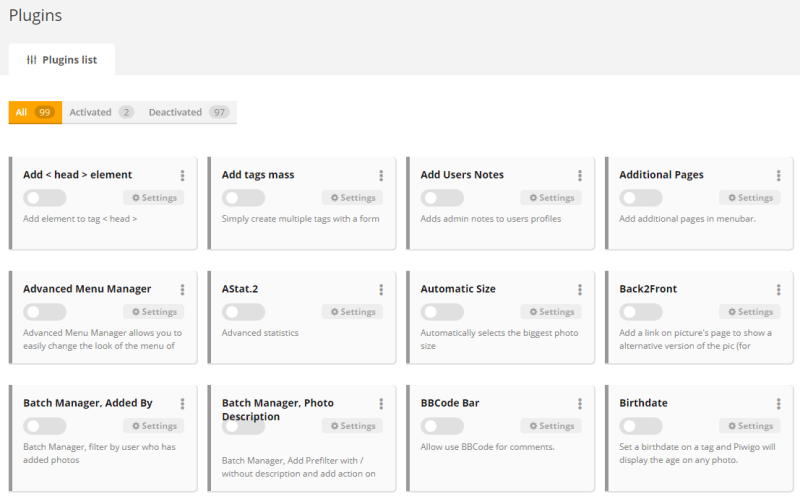Enable the Add tags mass plugin toggle

point(243,198)
